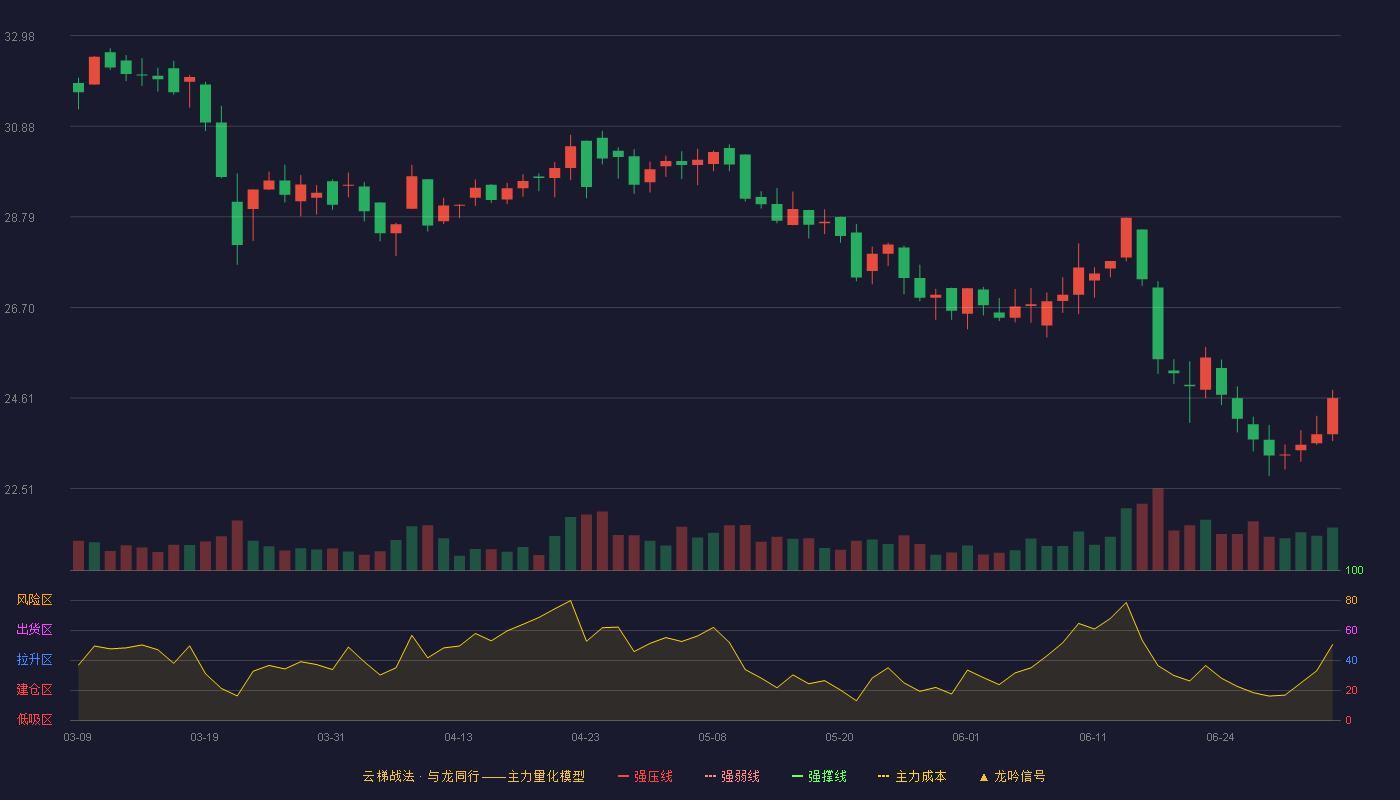The height and width of the screenshot is (800, 1400).
Task: Toggle the 龙吟信号 legend series
Action: click(x=1012, y=776)
